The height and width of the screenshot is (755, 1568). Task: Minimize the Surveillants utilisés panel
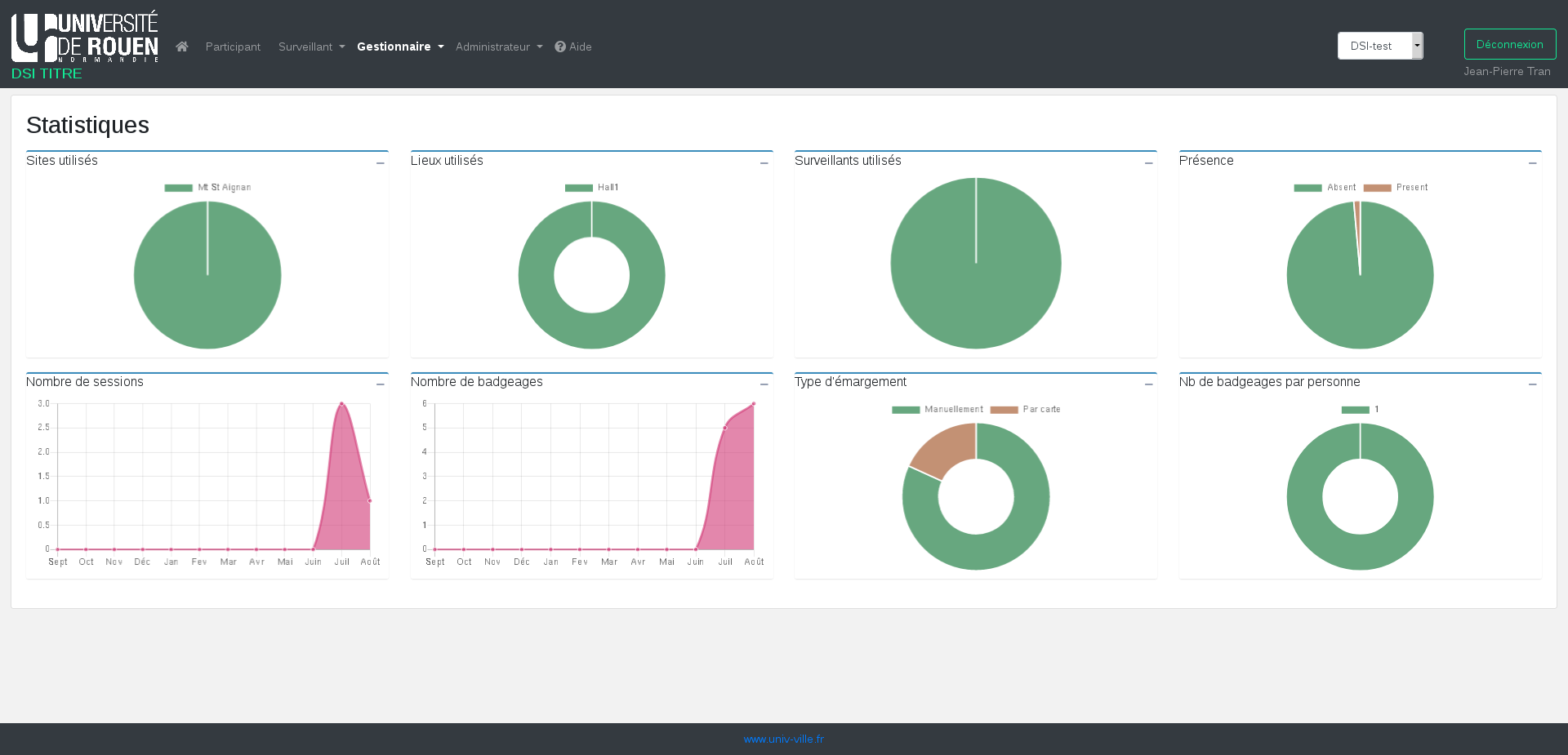[x=1148, y=163]
